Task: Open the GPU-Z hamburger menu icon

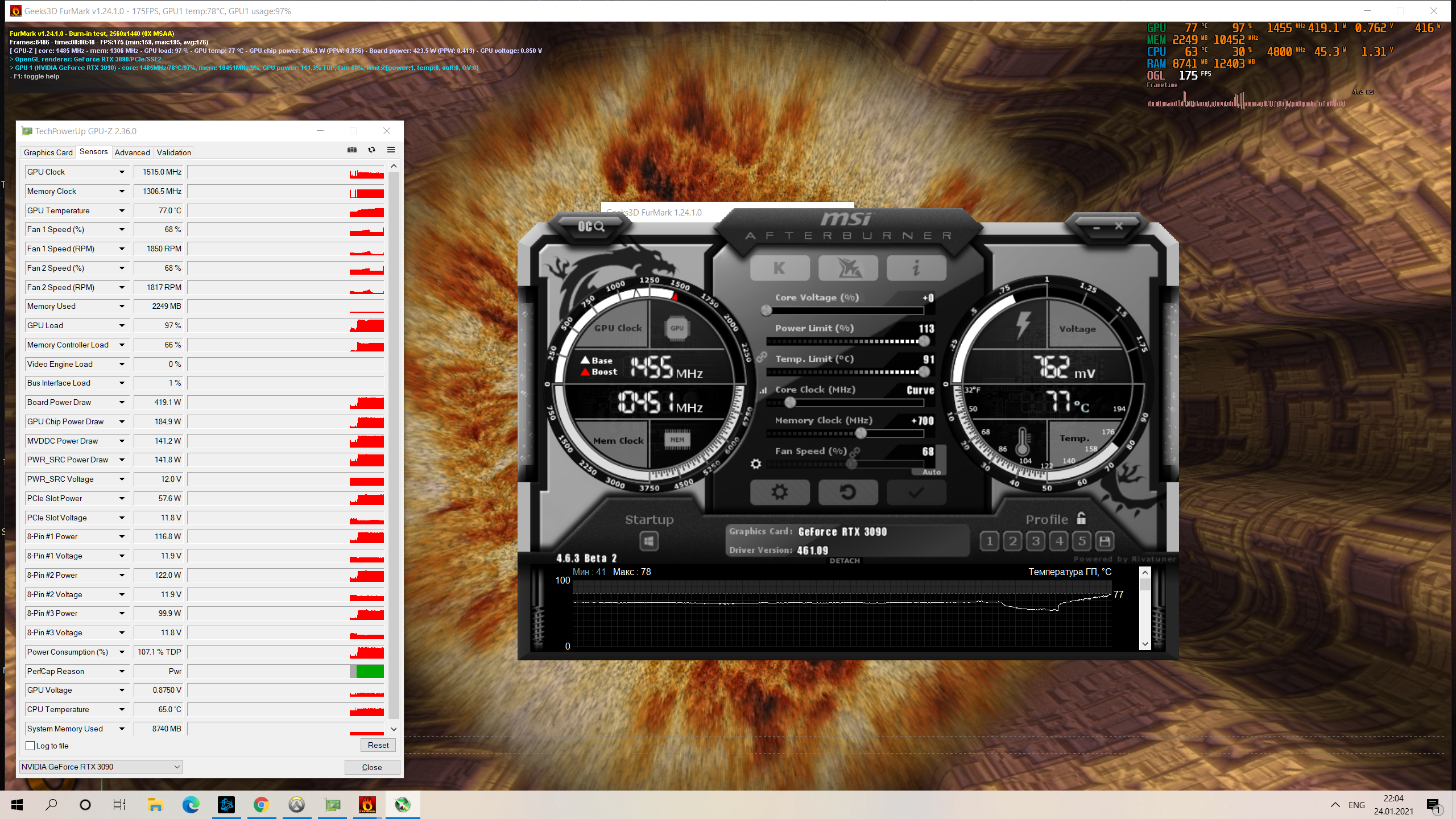Action: [x=391, y=150]
